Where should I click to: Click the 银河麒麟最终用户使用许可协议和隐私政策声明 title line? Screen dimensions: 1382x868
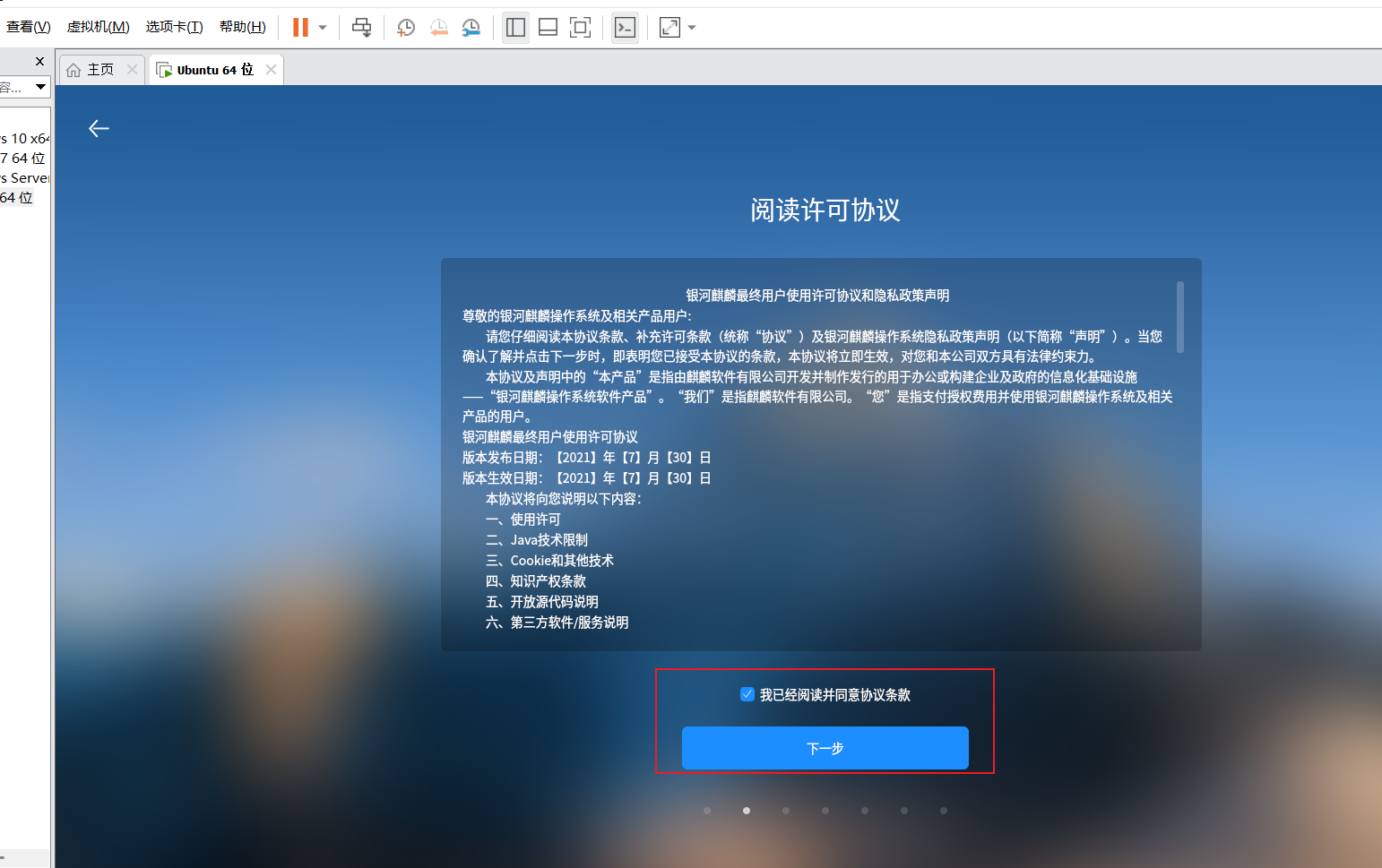817,296
